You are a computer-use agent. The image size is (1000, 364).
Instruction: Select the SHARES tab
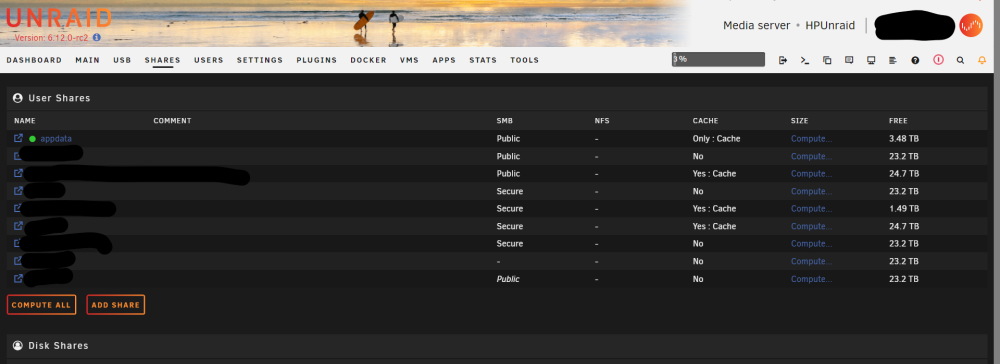click(x=163, y=60)
